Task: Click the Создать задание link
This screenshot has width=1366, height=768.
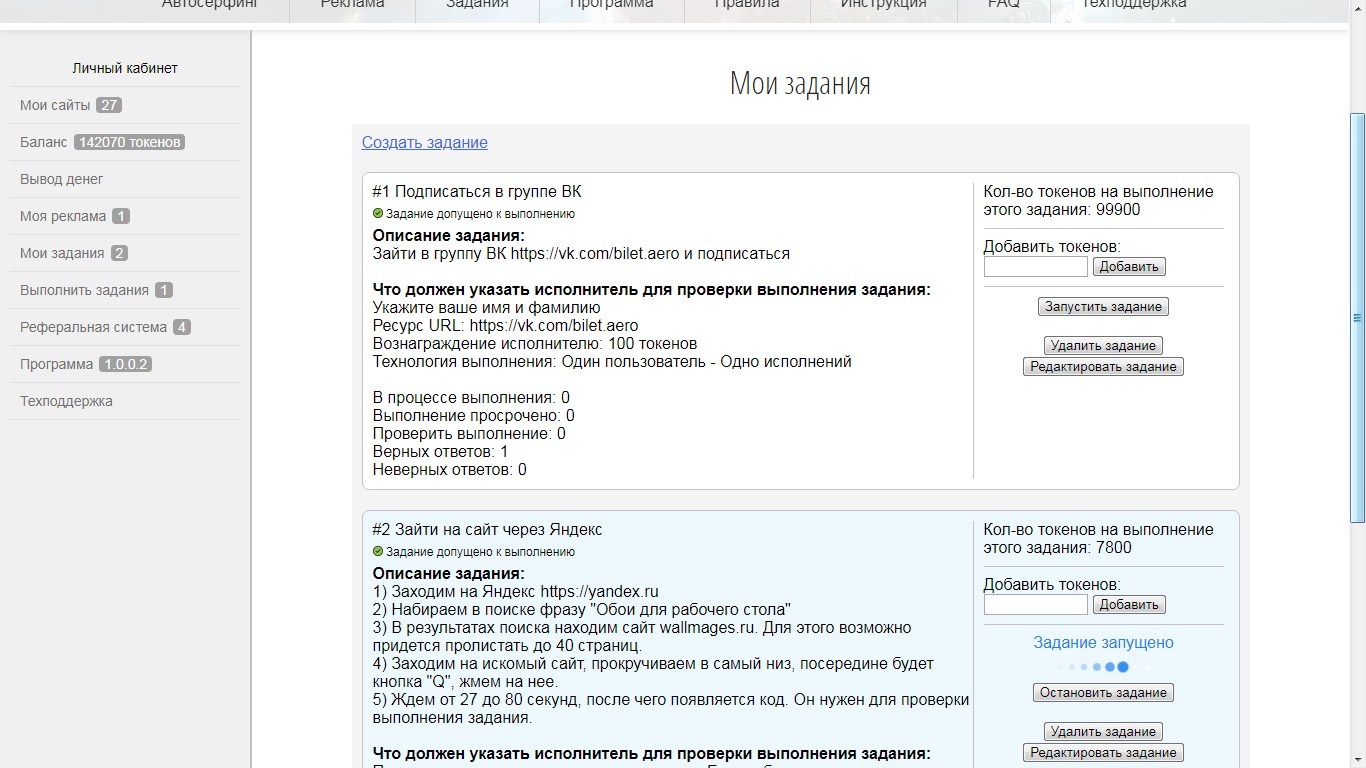Action: click(x=425, y=142)
